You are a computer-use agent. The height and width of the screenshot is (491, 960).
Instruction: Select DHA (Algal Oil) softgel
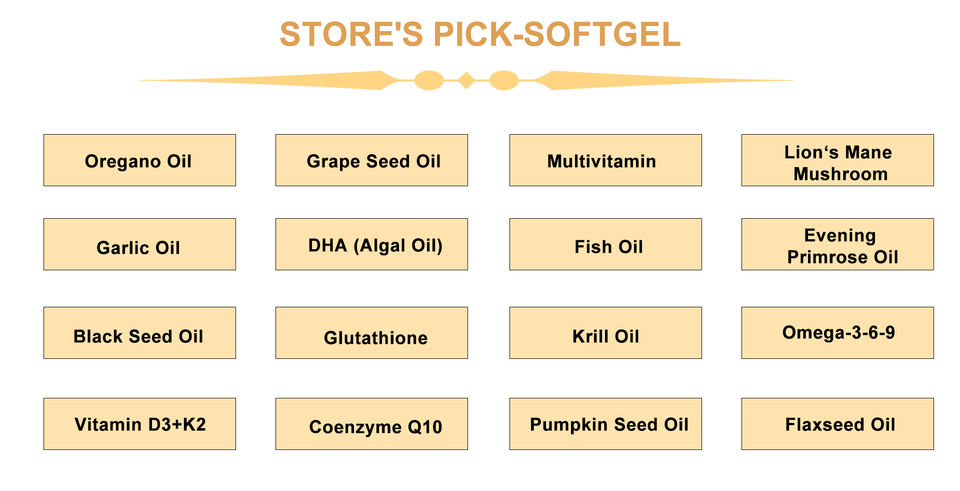pos(371,245)
